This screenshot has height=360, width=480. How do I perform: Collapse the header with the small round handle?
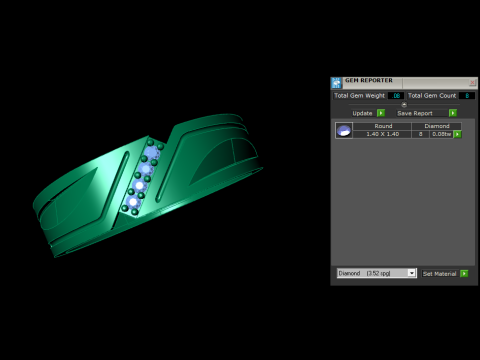point(404,105)
